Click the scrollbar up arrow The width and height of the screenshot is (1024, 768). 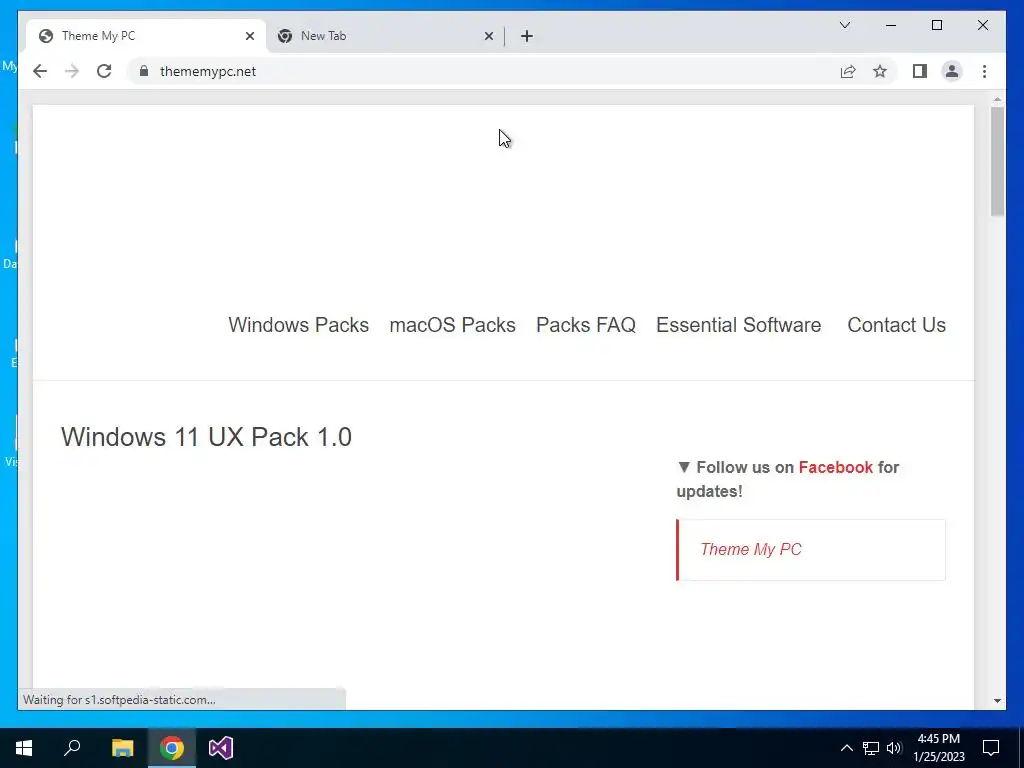pyautogui.click(x=997, y=99)
